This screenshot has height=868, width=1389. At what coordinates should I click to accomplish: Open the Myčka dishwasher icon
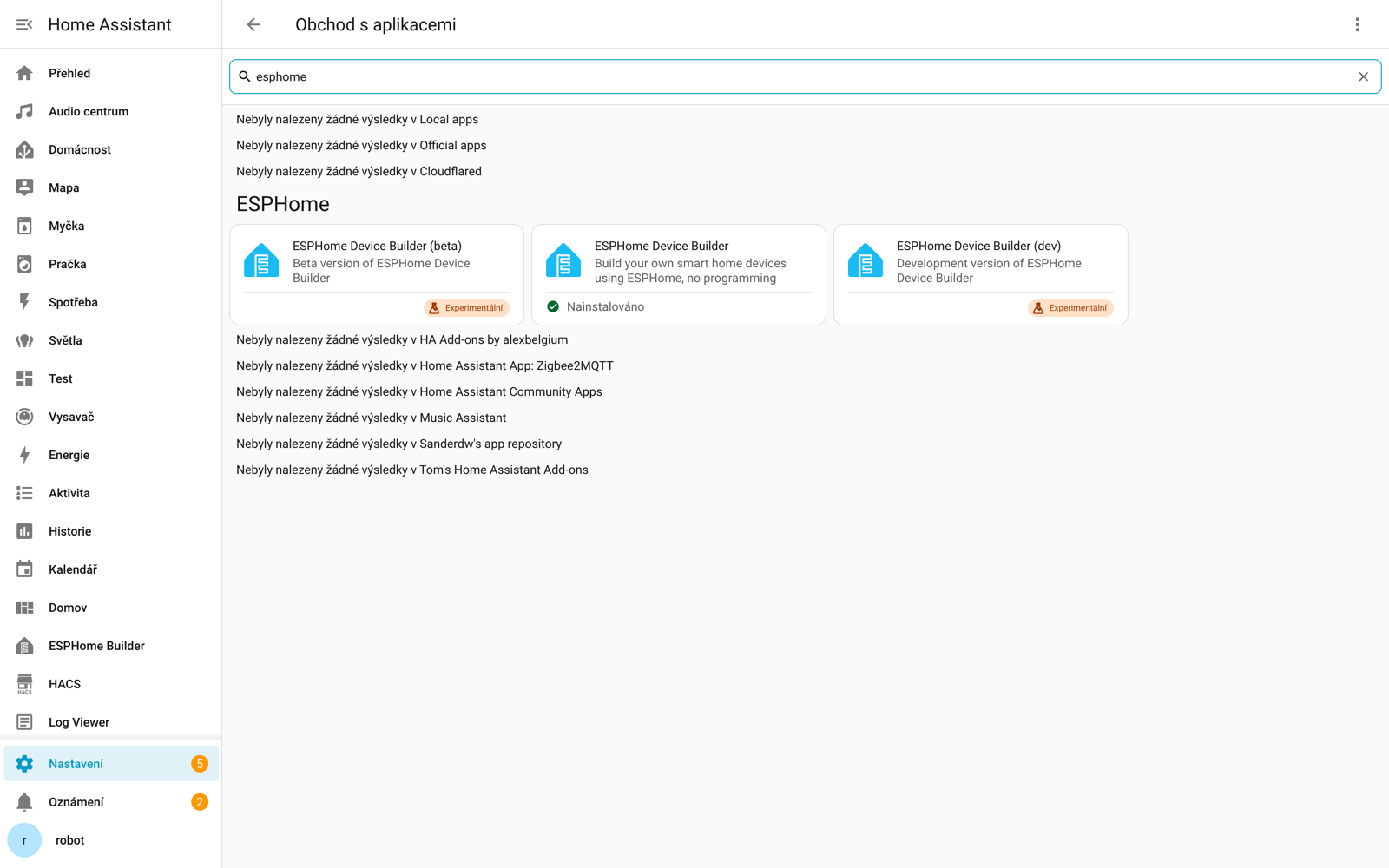(x=24, y=226)
